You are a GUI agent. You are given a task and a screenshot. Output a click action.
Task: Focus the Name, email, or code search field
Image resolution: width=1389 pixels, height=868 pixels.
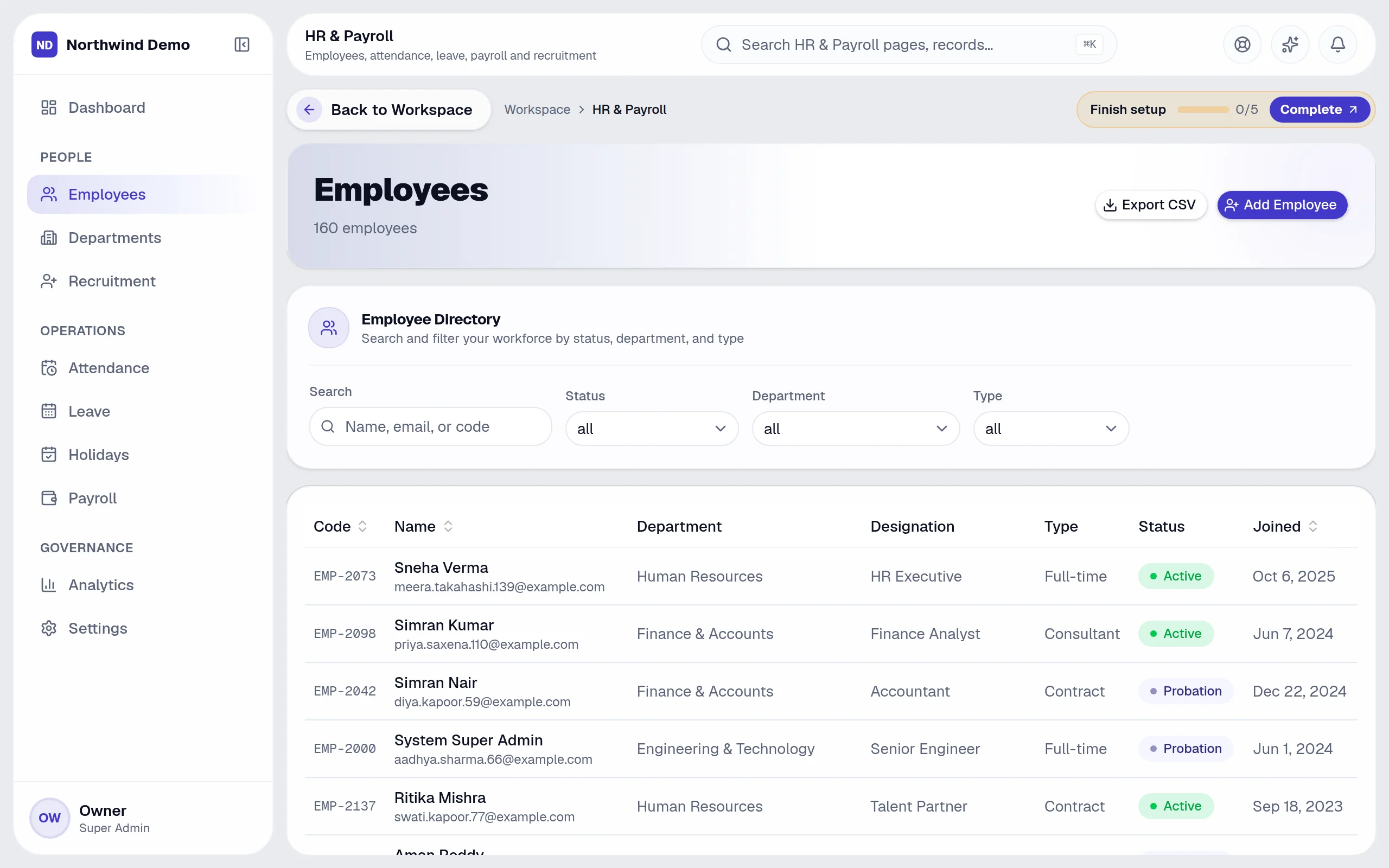pos(430,426)
